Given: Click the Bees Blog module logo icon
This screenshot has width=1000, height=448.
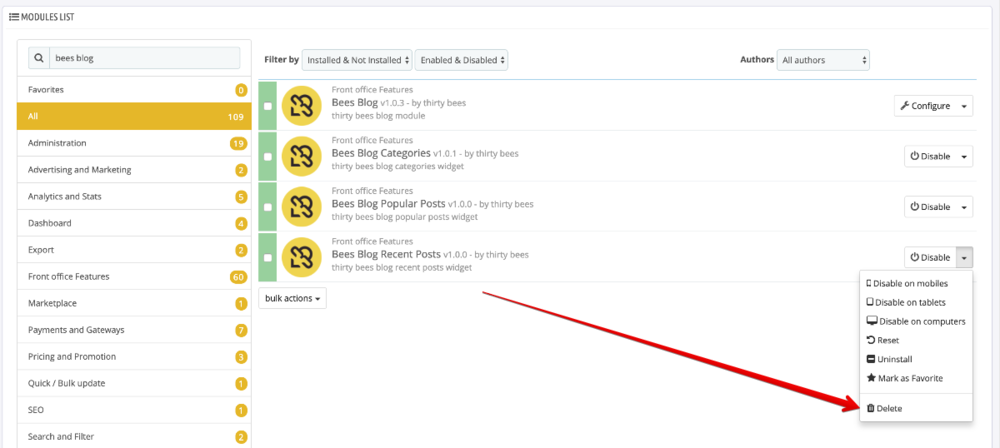Looking at the screenshot, I should point(300,105).
